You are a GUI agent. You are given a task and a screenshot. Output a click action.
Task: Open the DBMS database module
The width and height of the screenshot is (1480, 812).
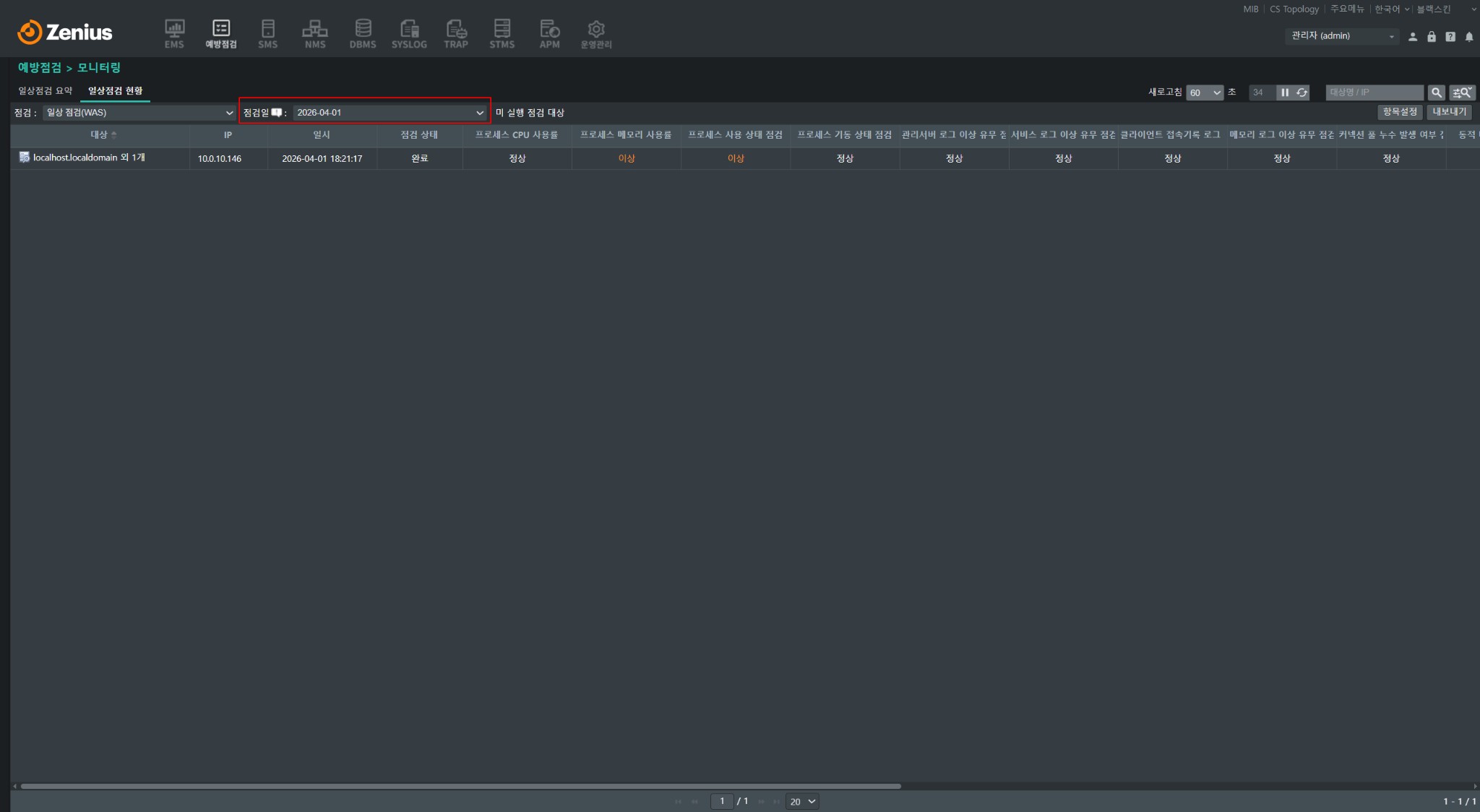(363, 34)
